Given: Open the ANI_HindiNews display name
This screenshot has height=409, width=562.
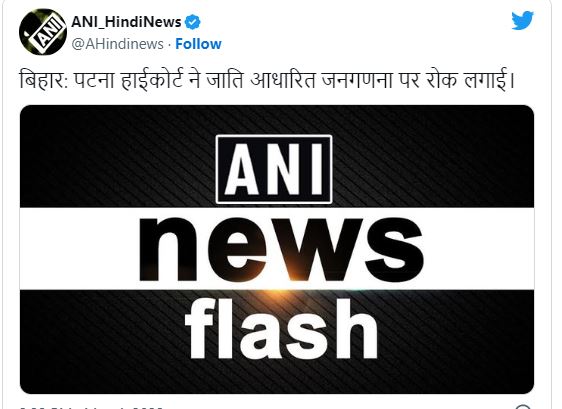Looking at the screenshot, I should [x=126, y=22].
